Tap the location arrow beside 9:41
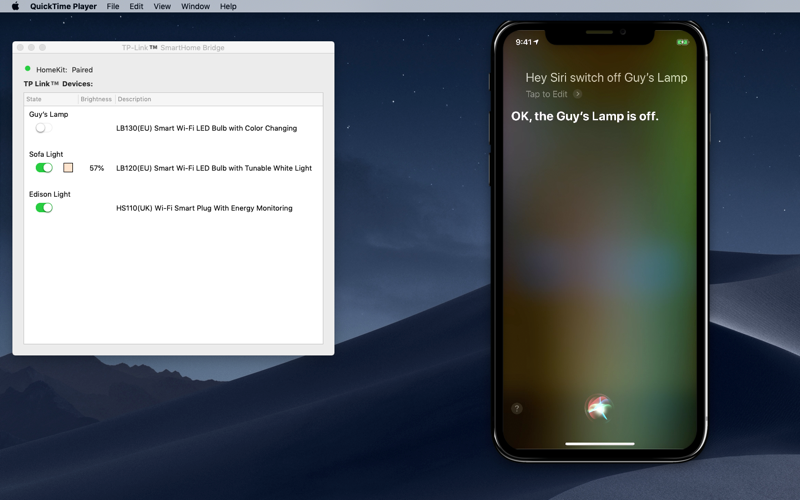This screenshot has height=500, width=800. (536, 42)
